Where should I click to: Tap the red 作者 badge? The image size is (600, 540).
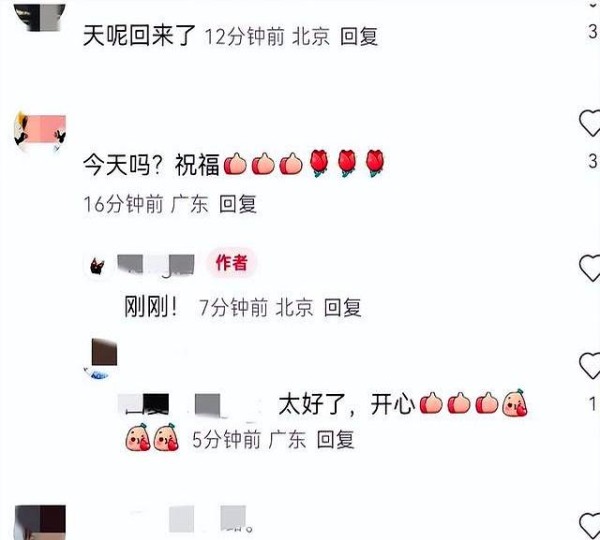(232, 263)
